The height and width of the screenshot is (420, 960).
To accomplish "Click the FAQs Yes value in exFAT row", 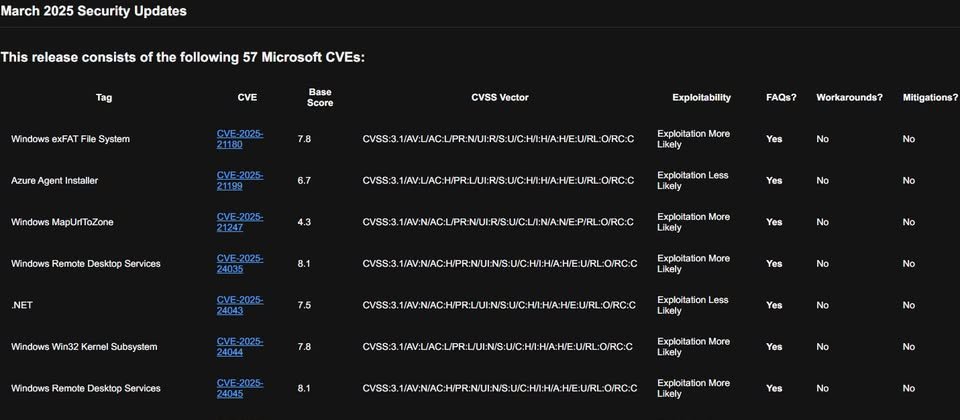I will [x=774, y=139].
